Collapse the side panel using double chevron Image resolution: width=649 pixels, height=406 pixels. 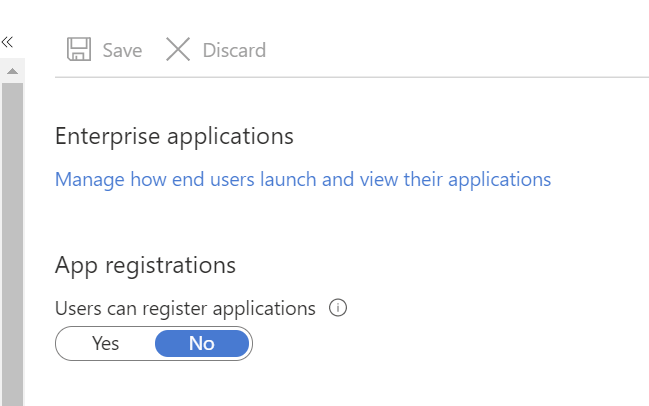pyautogui.click(x=7, y=42)
